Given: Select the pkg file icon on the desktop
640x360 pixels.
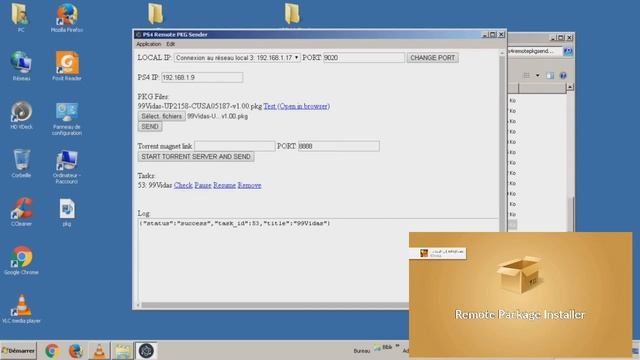Looking at the screenshot, I should click(x=67, y=212).
